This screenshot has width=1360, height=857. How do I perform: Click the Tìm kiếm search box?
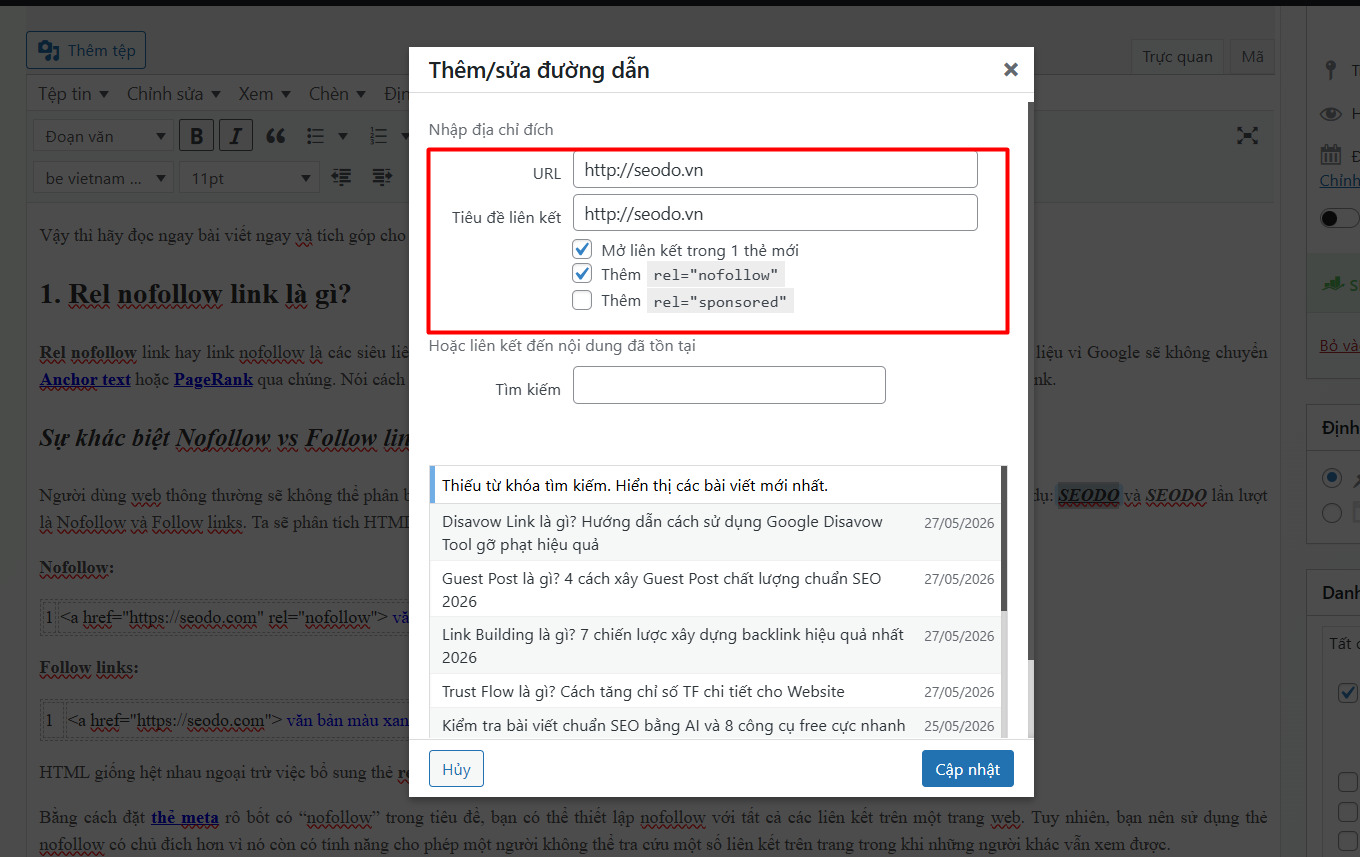point(729,385)
